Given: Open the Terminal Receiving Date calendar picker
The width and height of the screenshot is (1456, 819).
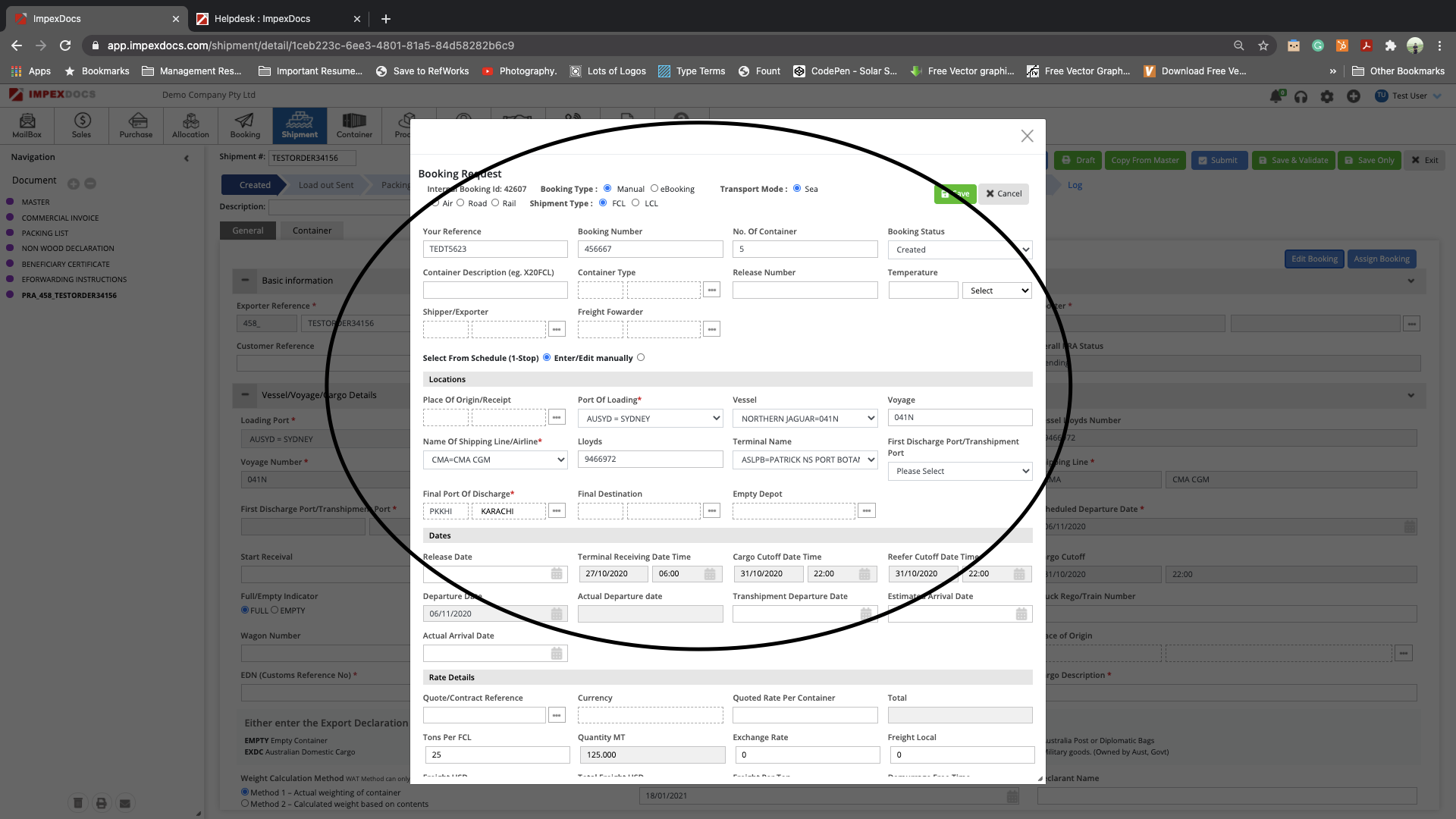Looking at the screenshot, I should (x=710, y=574).
